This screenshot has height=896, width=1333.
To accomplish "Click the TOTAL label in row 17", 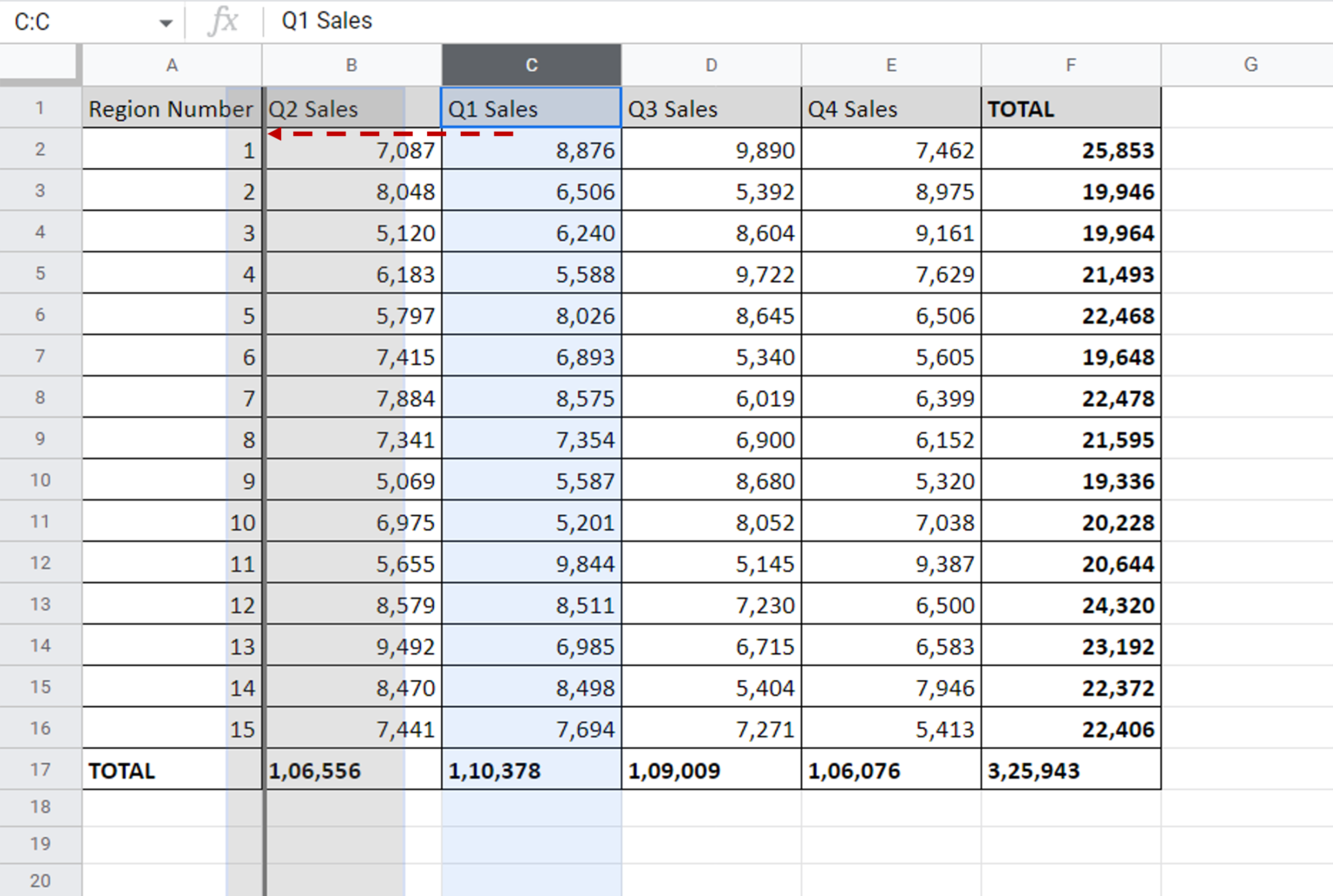I will (172, 769).
